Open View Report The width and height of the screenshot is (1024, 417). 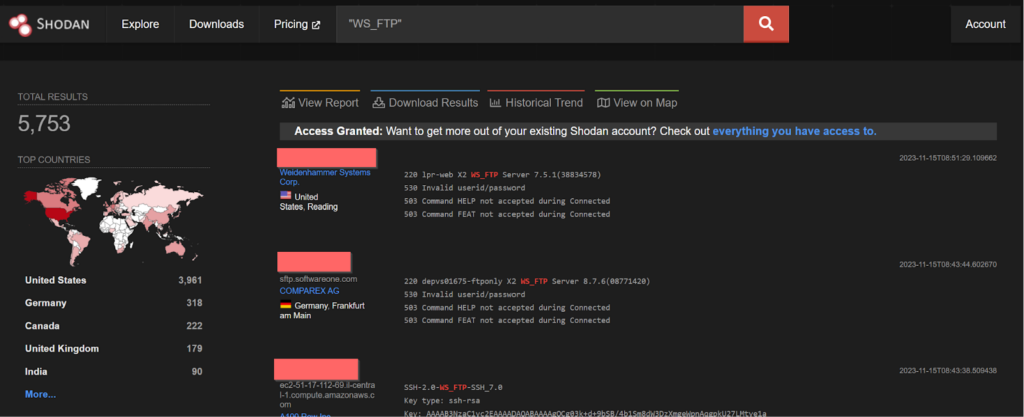tap(320, 102)
